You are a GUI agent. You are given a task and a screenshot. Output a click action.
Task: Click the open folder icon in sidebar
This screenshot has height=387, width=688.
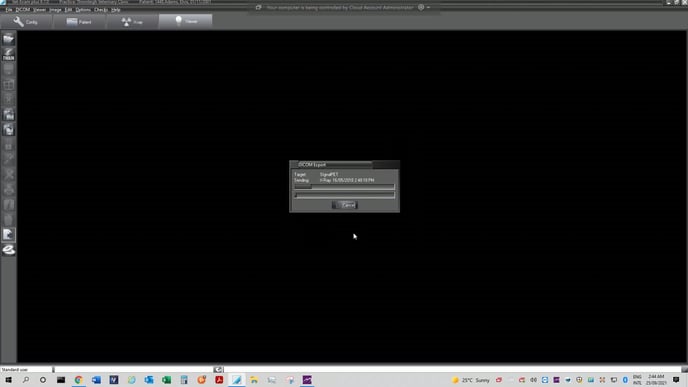point(8,39)
